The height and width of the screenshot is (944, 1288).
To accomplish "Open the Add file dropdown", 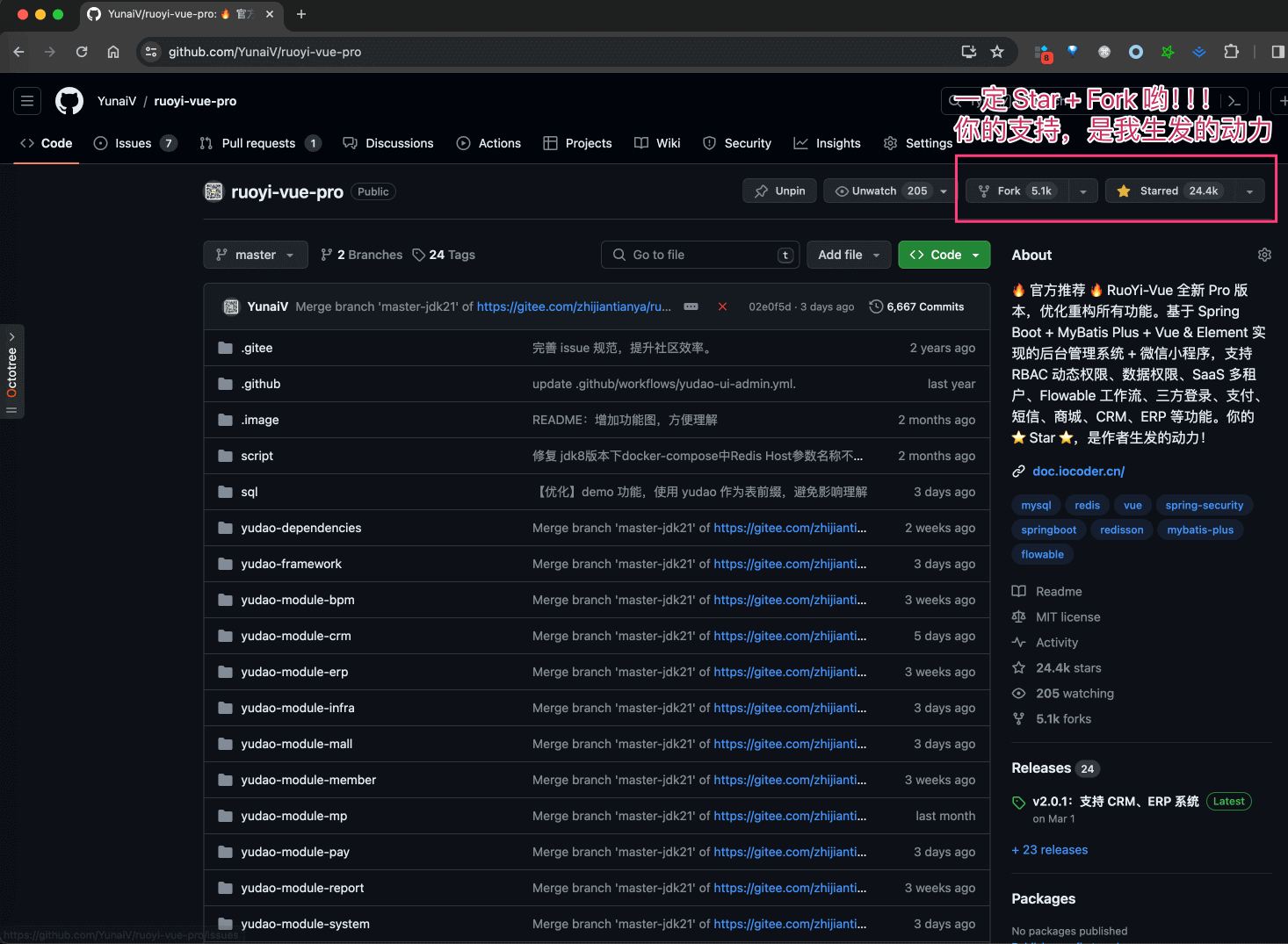I will tap(849, 255).
